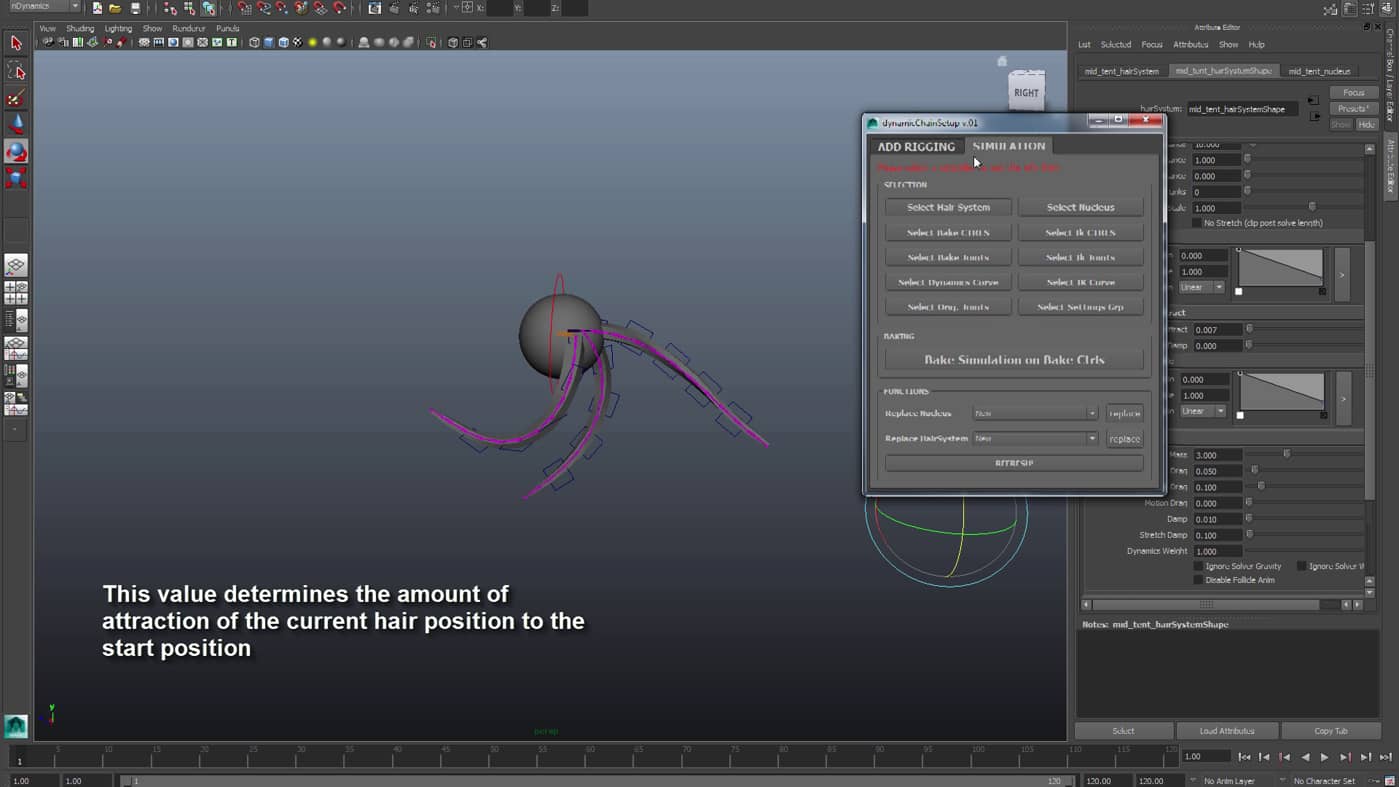Click the Load Attributes button

click(1226, 731)
